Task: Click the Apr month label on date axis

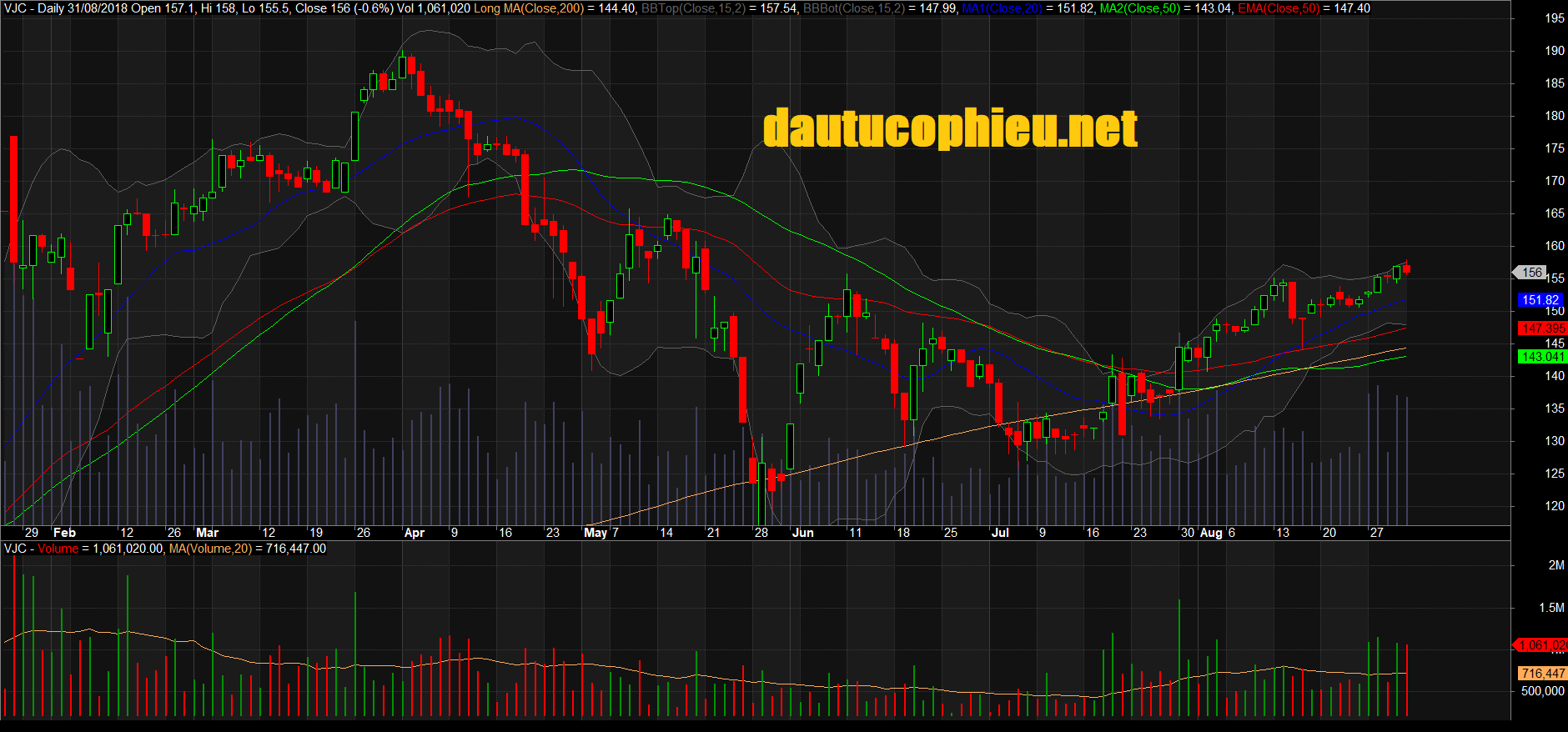Action: point(414,533)
